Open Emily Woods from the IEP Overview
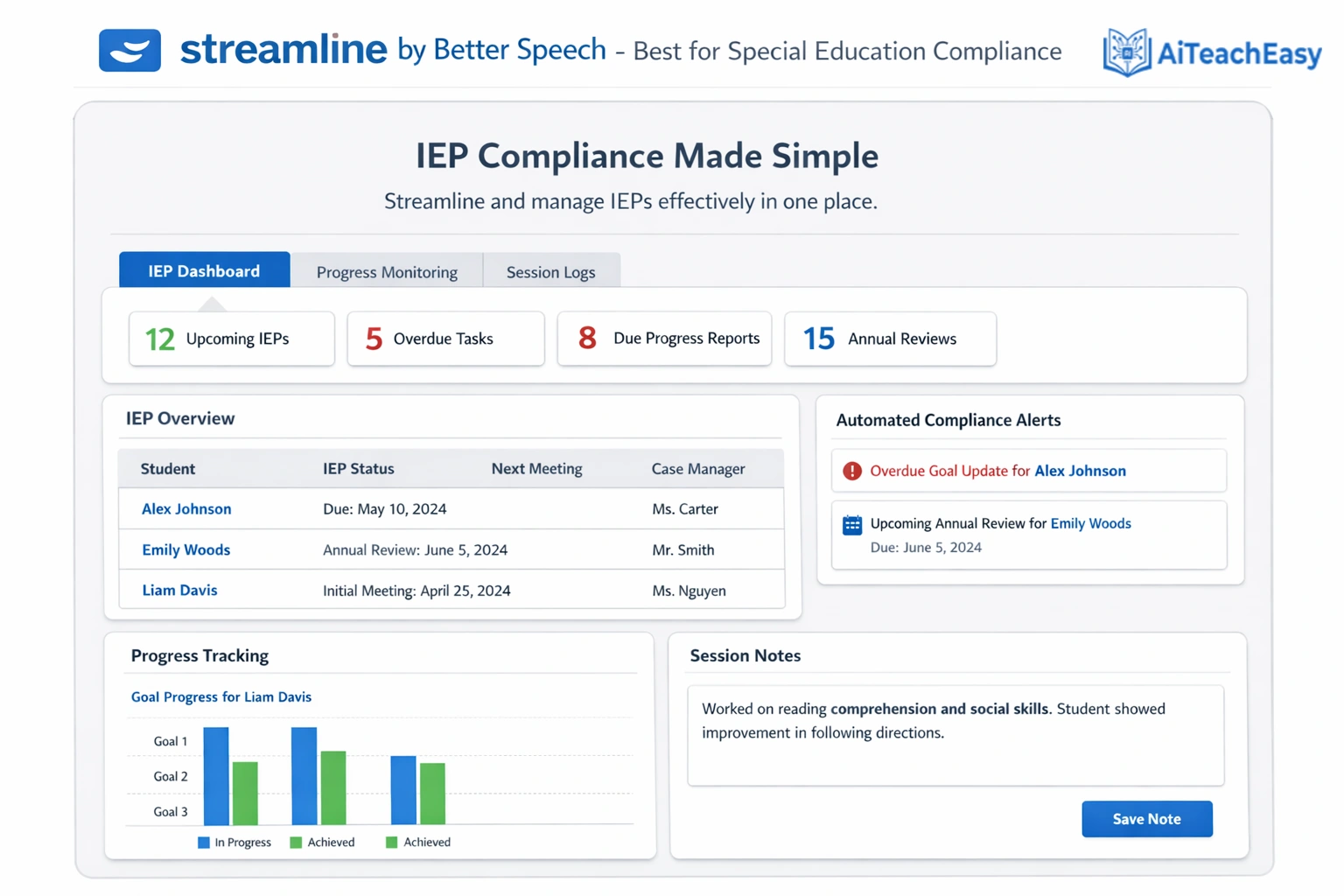This screenshot has width=1344, height=896. pos(185,549)
